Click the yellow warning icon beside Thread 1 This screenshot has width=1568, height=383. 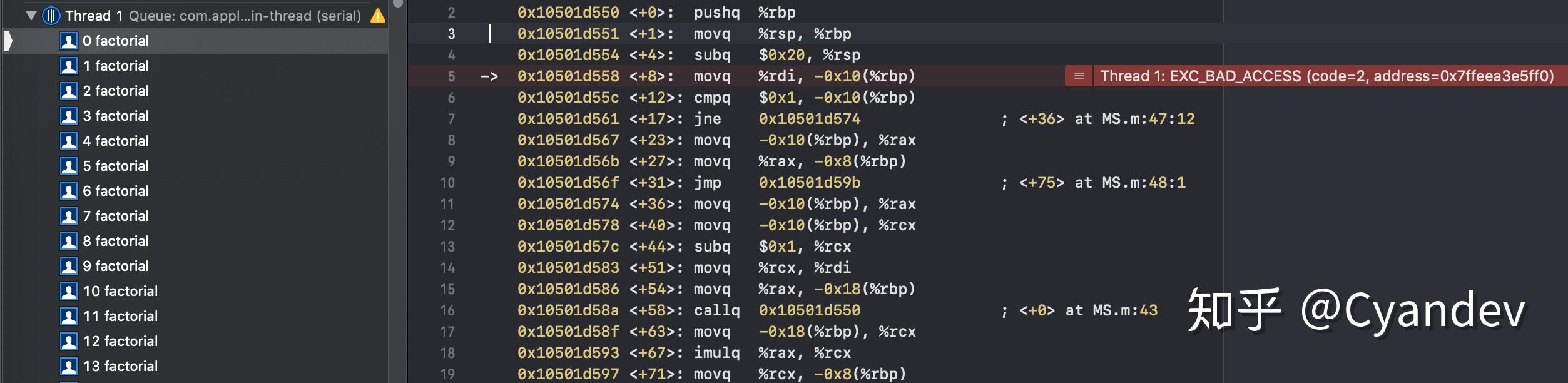[378, 16]
